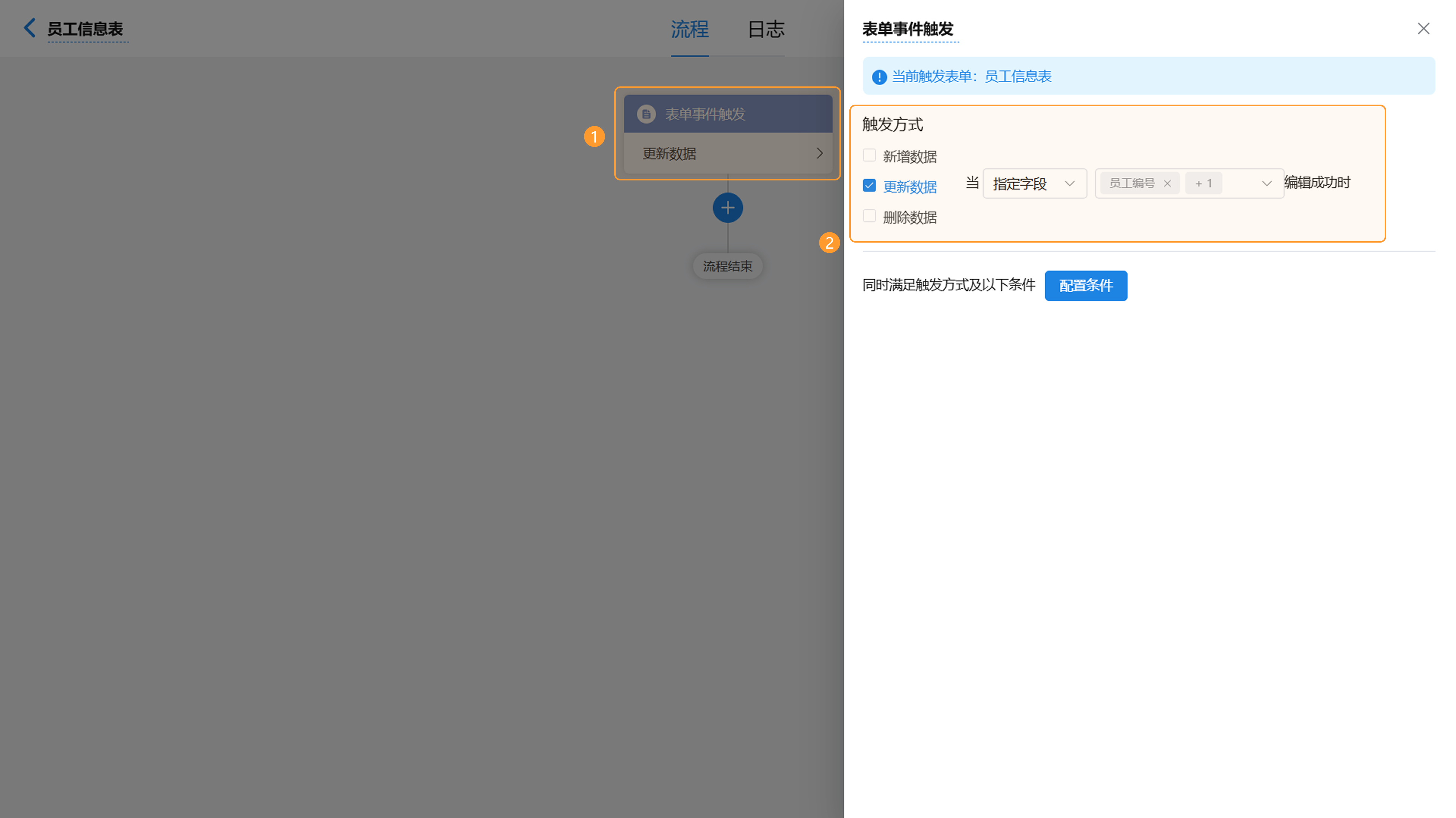Click the 同时满足触发方式及以下条件 label
Screen dimensions: 1456x818
click(x=948, y=285)
